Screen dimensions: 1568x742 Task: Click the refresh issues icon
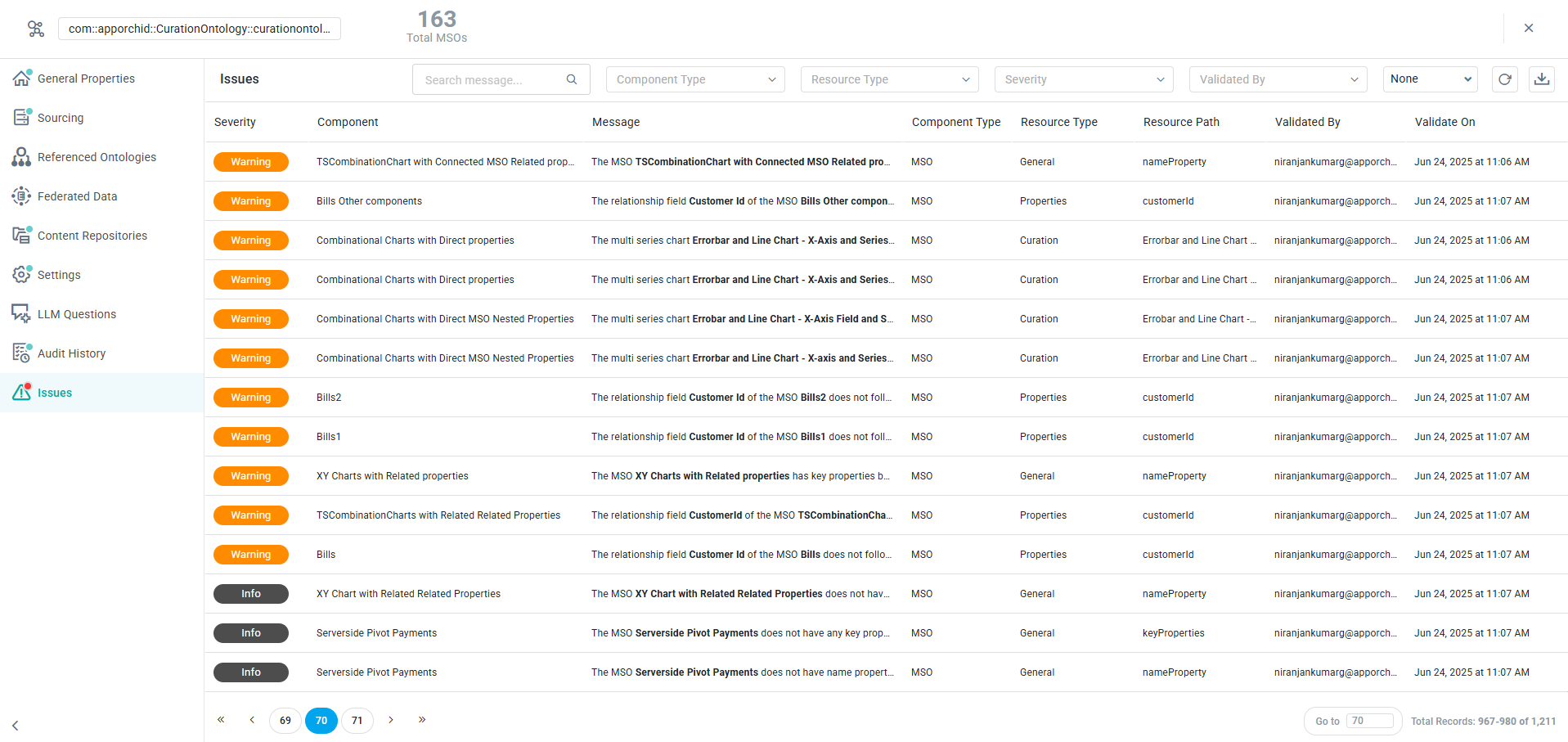pyautogui.click(x=1504, y=79)
